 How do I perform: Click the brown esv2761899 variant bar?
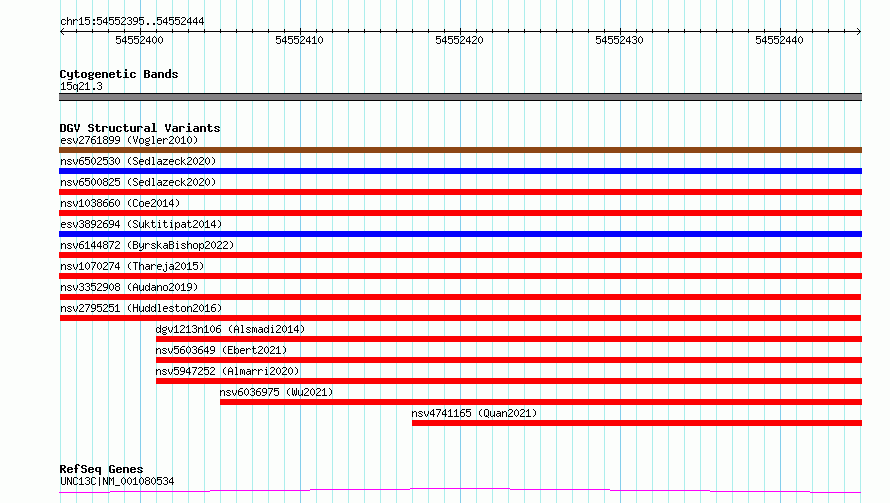[x=460, y=150]
